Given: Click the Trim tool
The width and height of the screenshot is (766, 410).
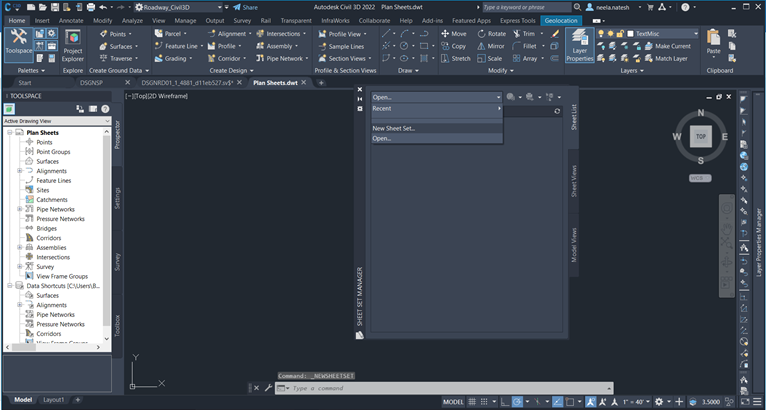Looking at the screenshot, I should pyautogui.click(x=524, y=34).
